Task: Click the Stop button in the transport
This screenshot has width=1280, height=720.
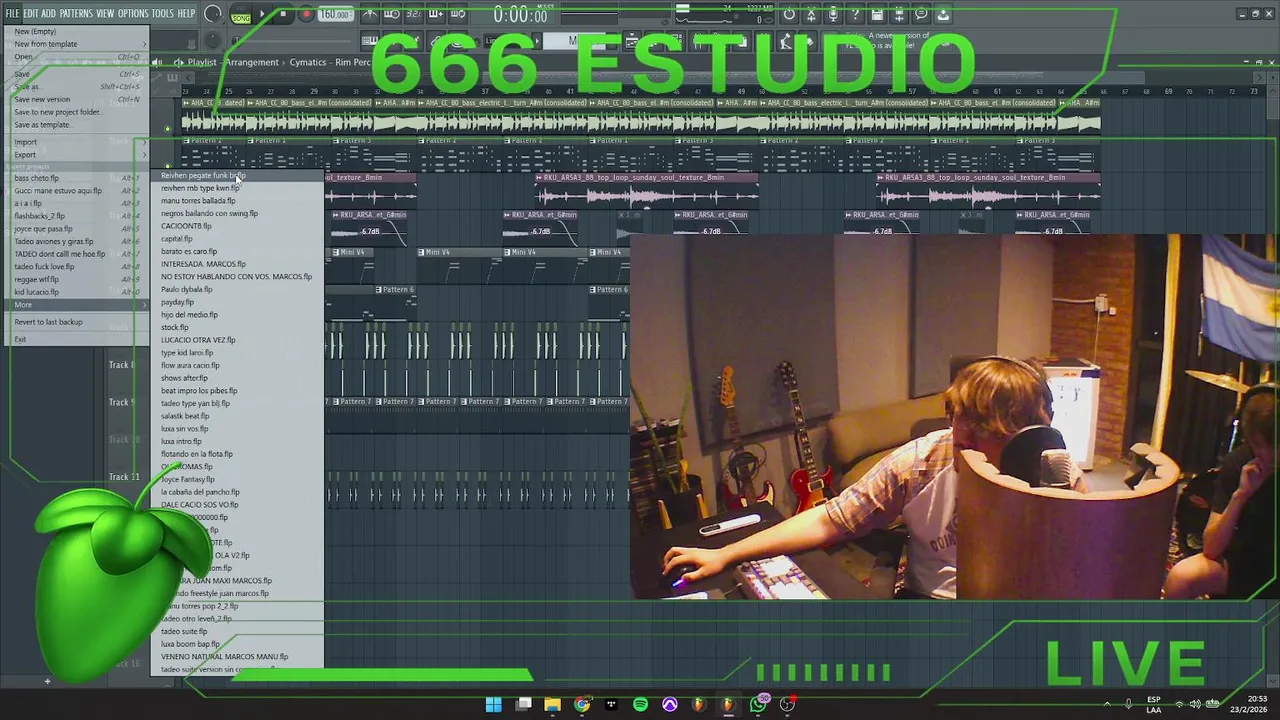Action: click(x=283, y=14)
